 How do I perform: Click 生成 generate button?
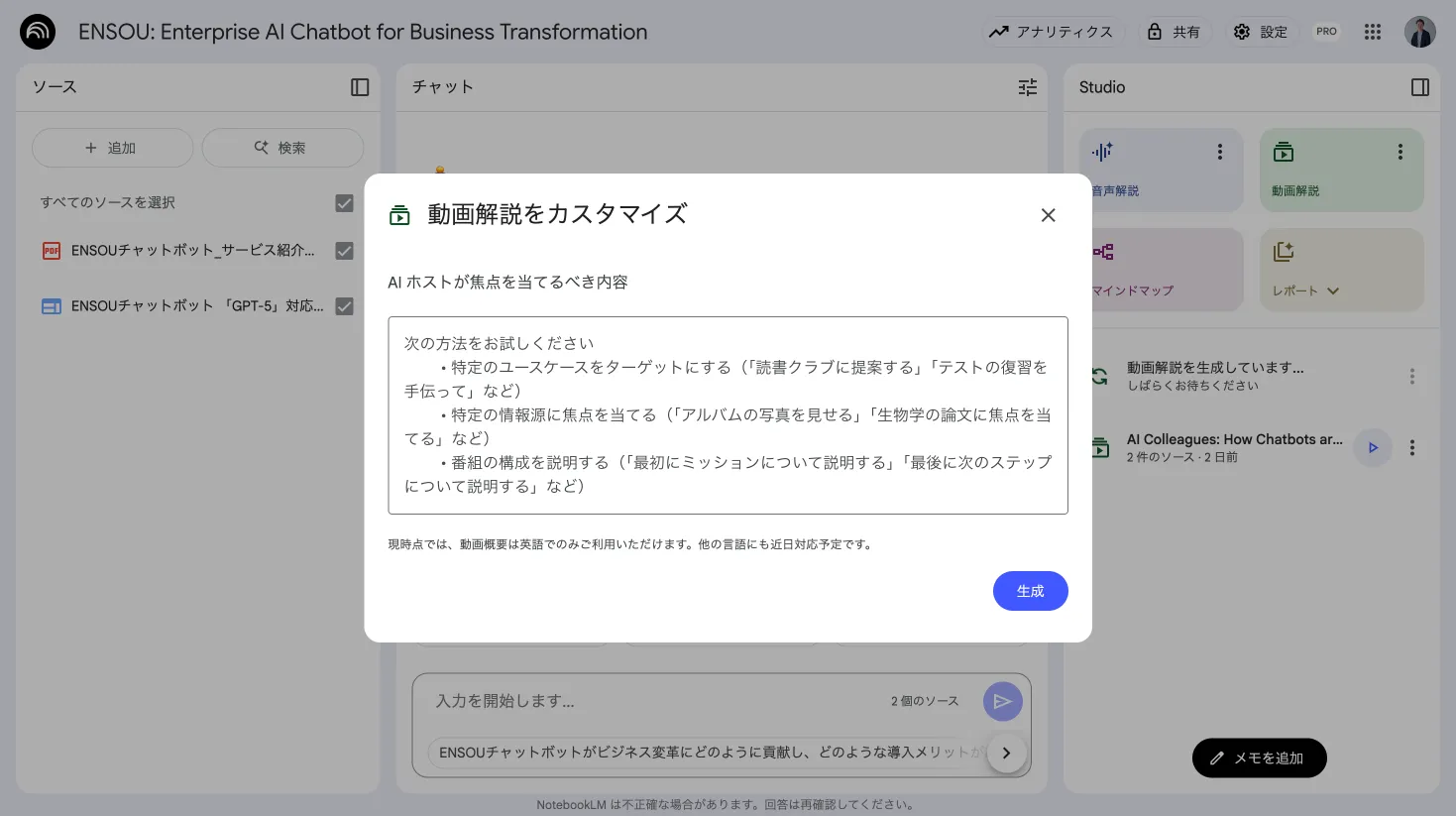coord(1030,591)
